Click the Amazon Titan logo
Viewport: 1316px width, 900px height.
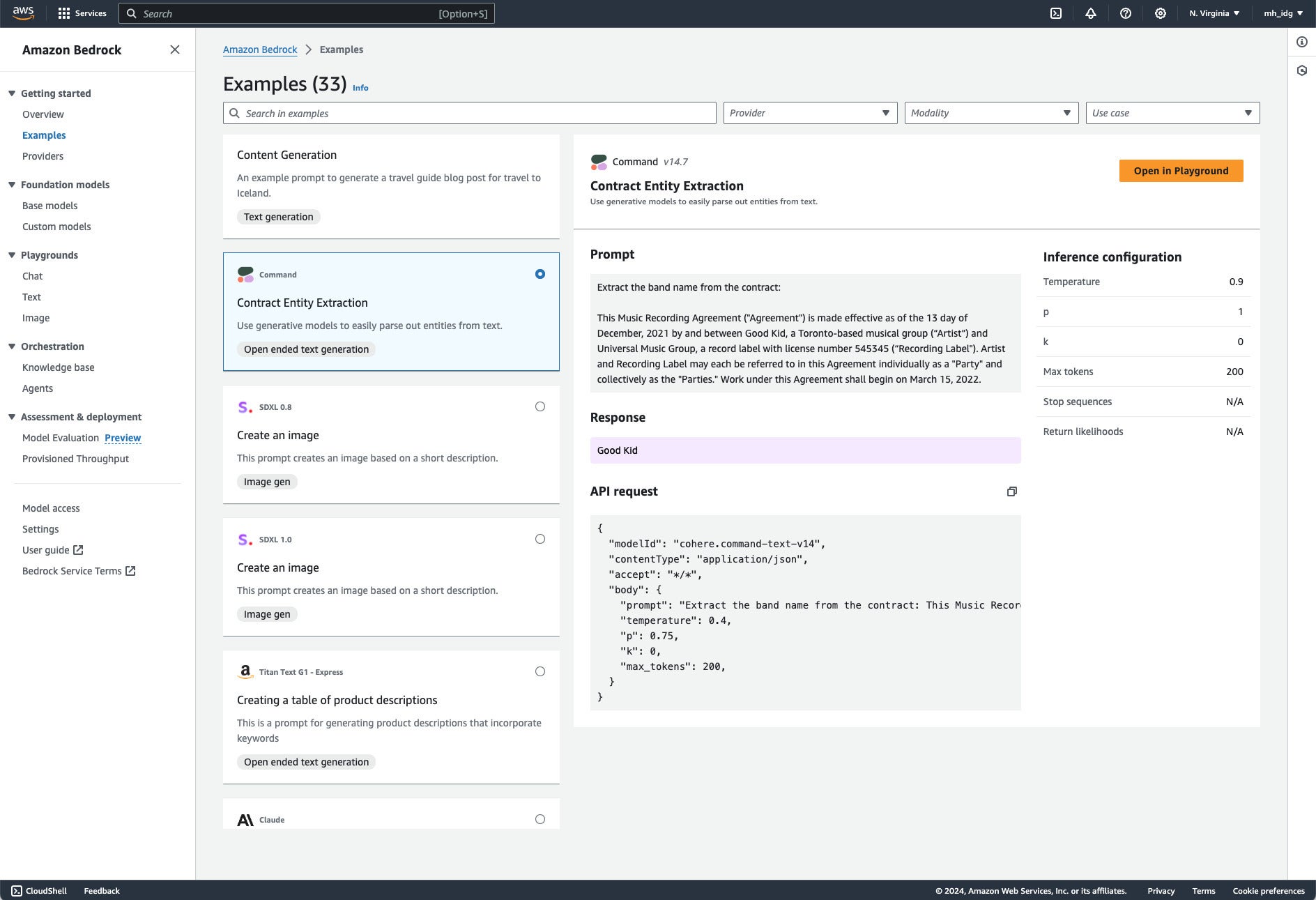click(x=245, y=672)
